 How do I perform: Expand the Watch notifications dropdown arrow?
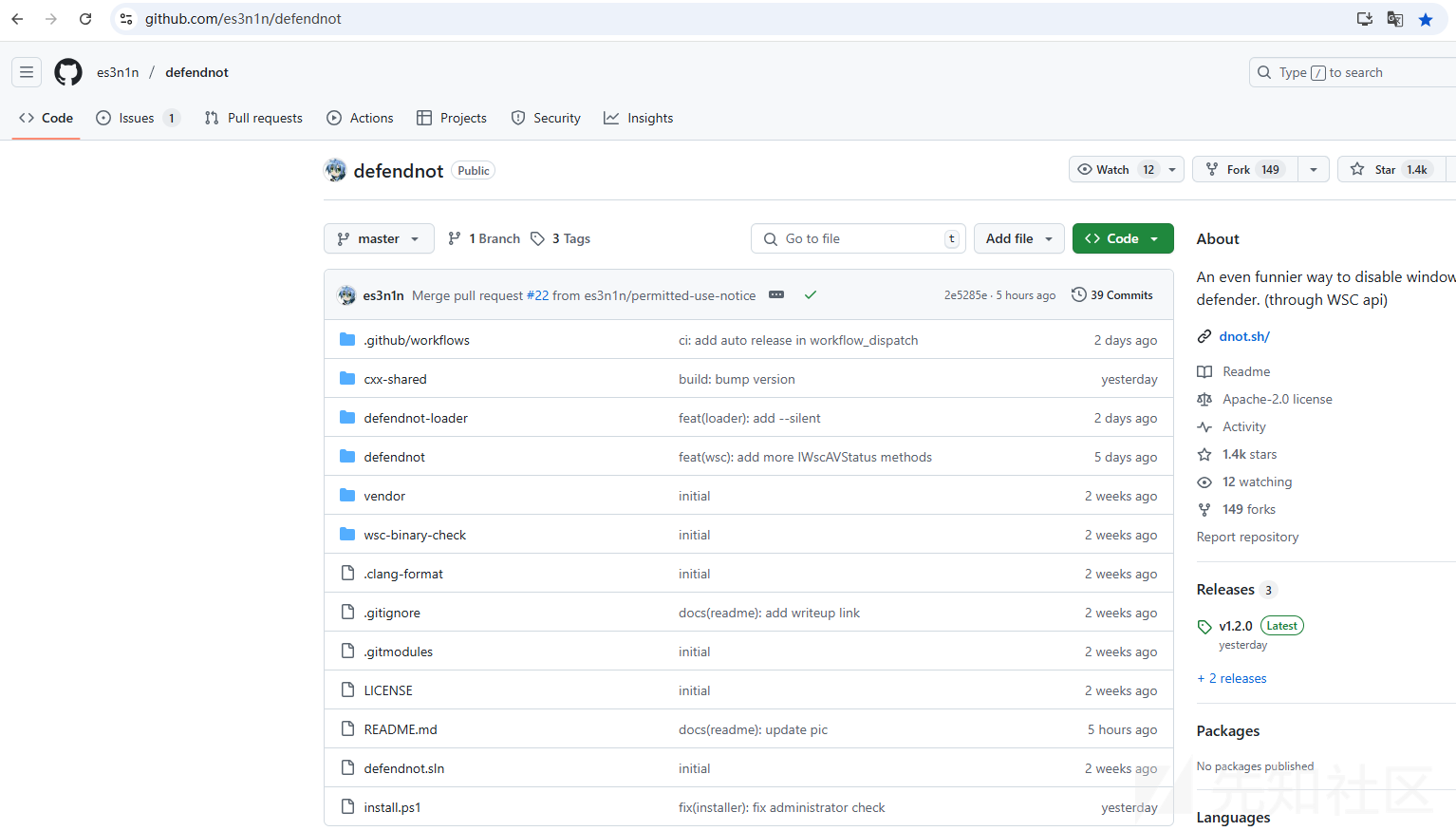[1172, 170]
